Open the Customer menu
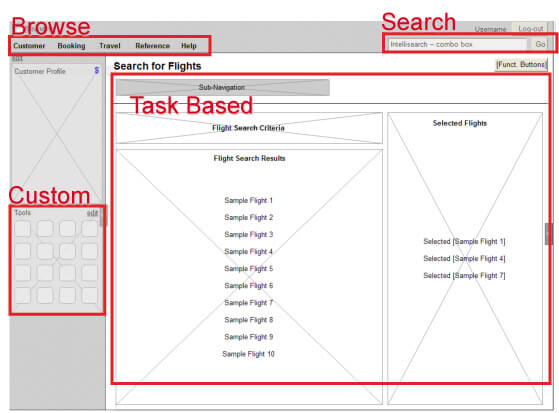The width and height of the screenshot is (559, 413). point(29,46)
